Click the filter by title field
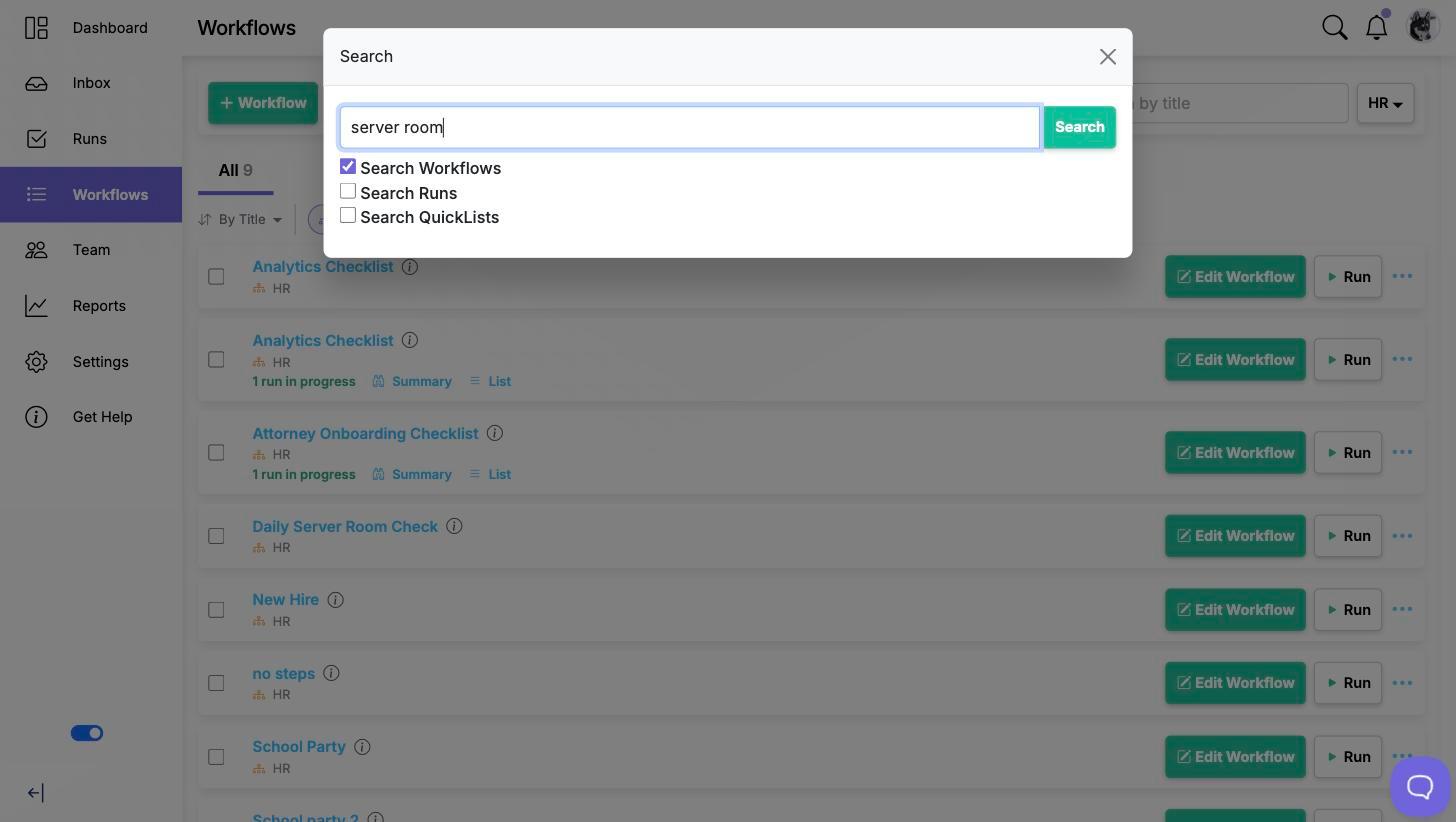Screen dimensions: 1456x822 [x=1240, y=103]
